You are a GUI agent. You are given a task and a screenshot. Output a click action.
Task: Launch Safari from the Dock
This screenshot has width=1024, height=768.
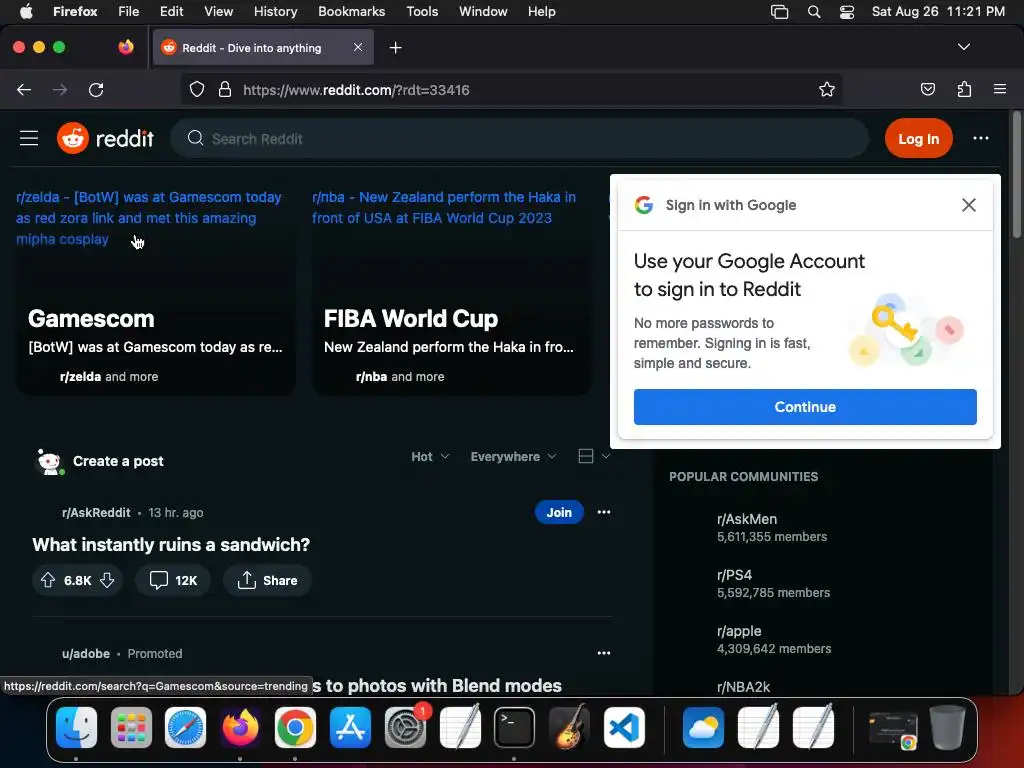tap(185, 728)
